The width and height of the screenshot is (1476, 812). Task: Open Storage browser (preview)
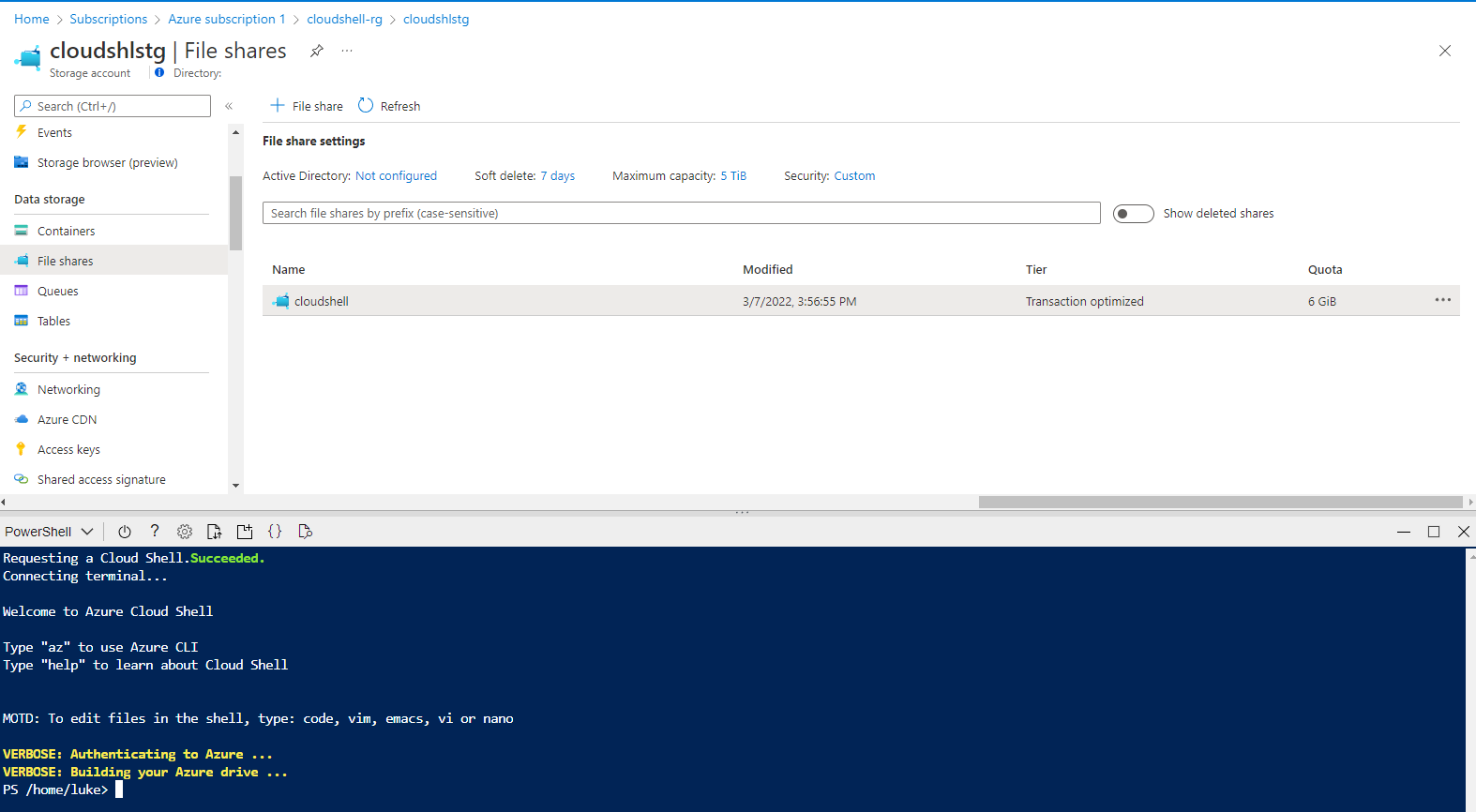pos(107,163)
